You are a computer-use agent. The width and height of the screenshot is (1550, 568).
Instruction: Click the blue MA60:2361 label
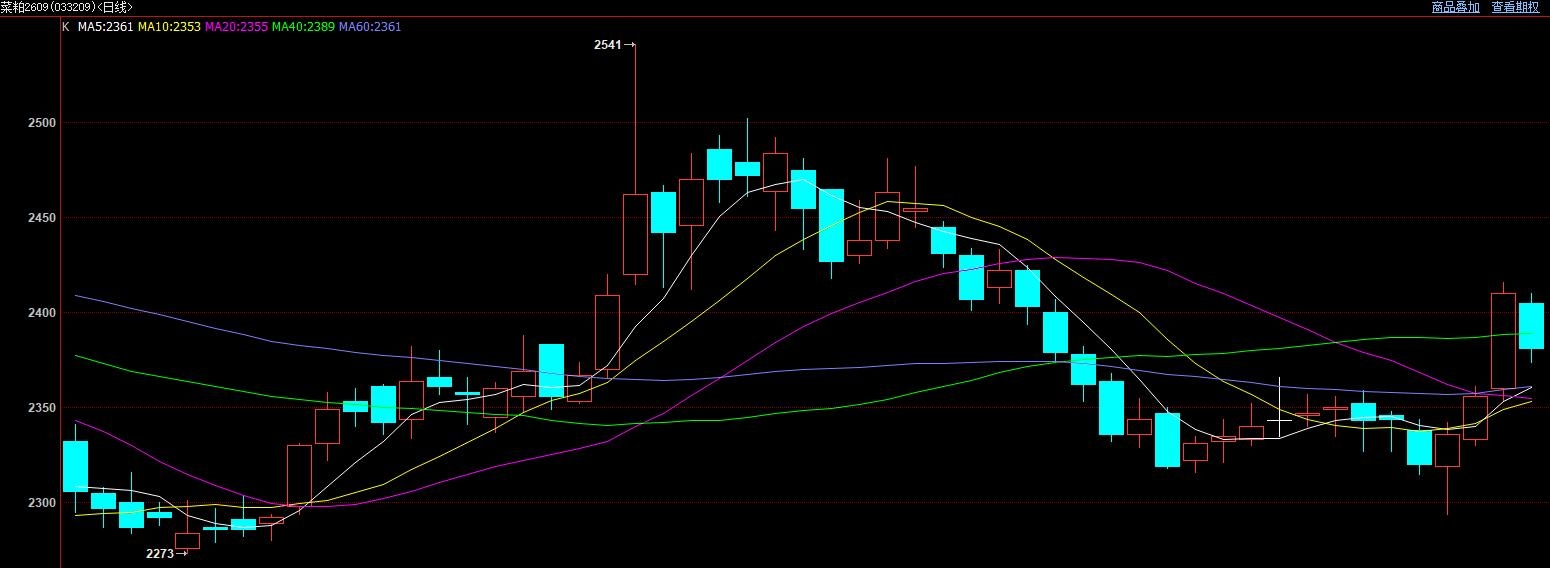click(x=370, y=27)
